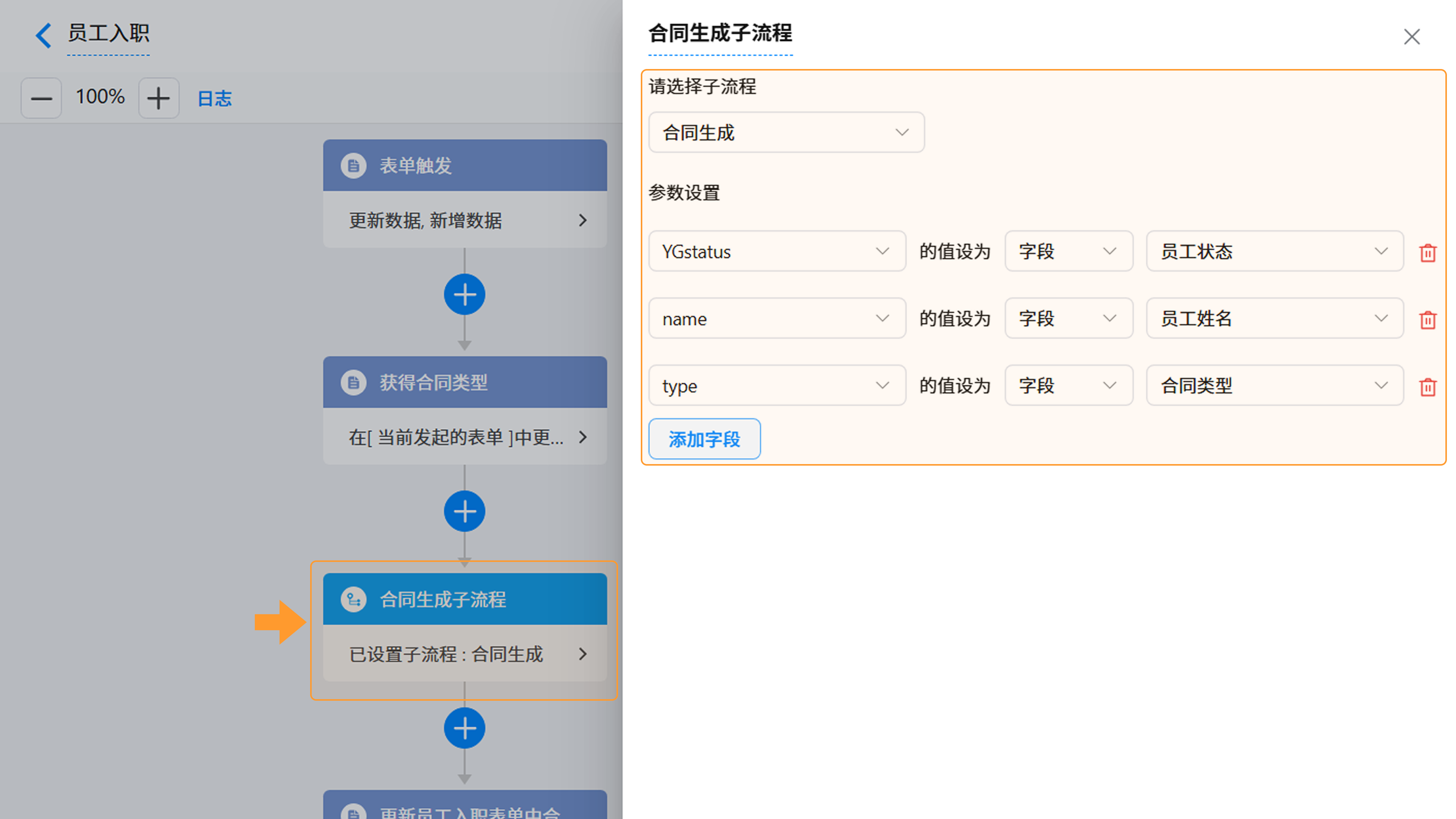
Task: Select the 获得合同类型 node header
Action: point(464,383)
